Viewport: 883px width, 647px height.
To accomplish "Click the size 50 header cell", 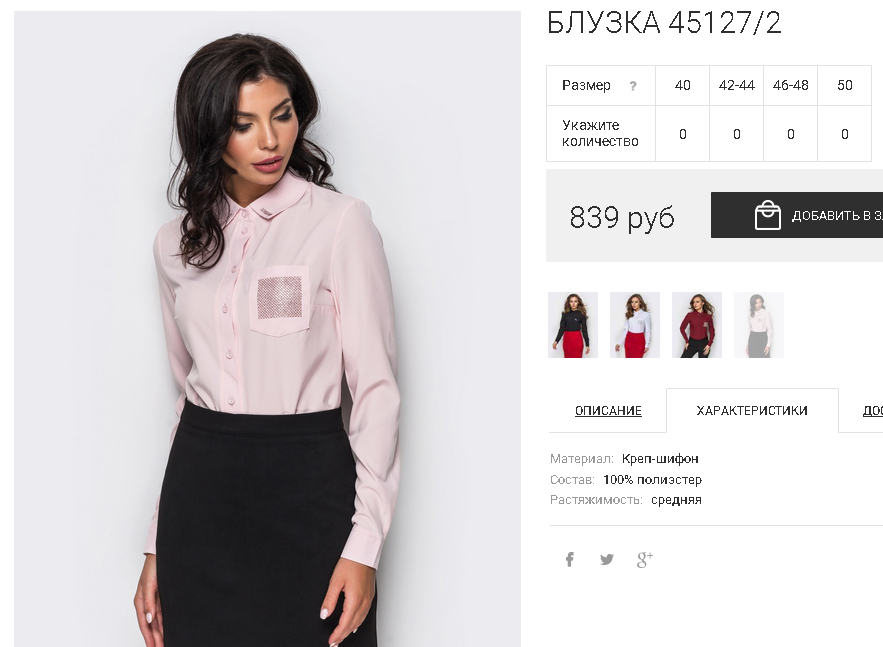I will 845,86.
